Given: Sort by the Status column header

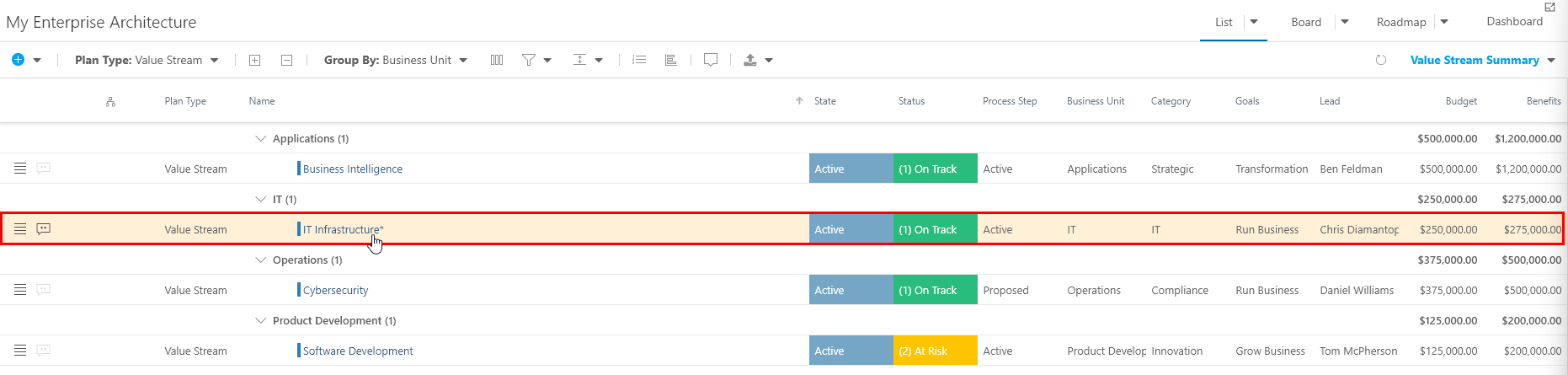Looking at the screenshot, I should [911, 101].
